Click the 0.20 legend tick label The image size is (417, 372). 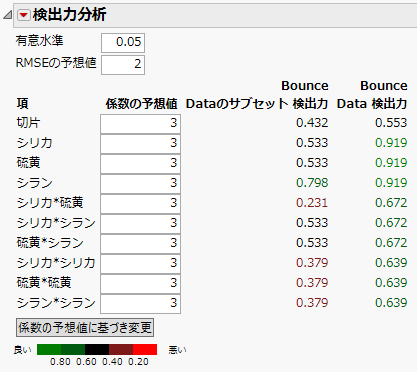coord(138,362)
